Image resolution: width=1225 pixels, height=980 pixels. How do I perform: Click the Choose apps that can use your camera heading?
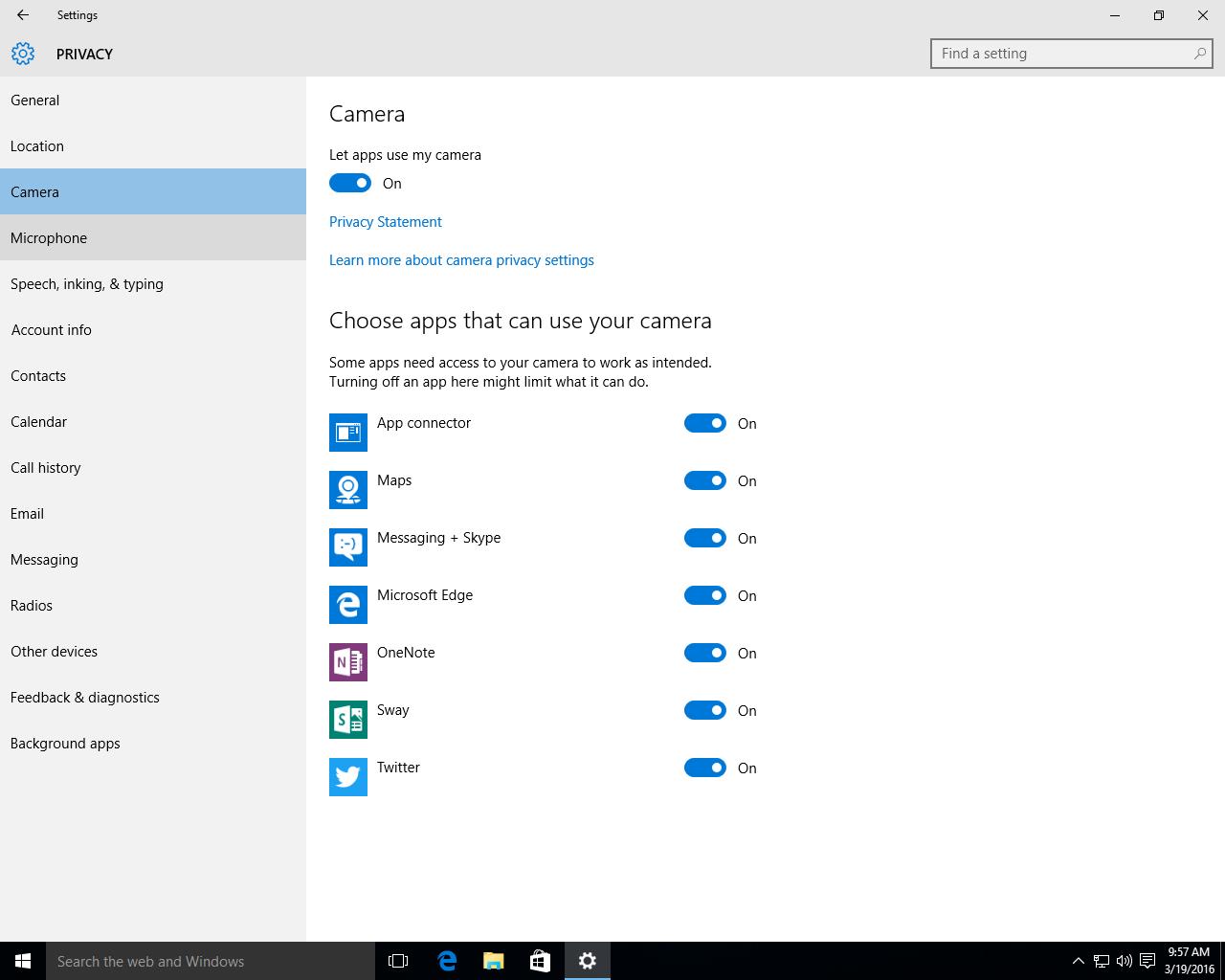(521, 321)
